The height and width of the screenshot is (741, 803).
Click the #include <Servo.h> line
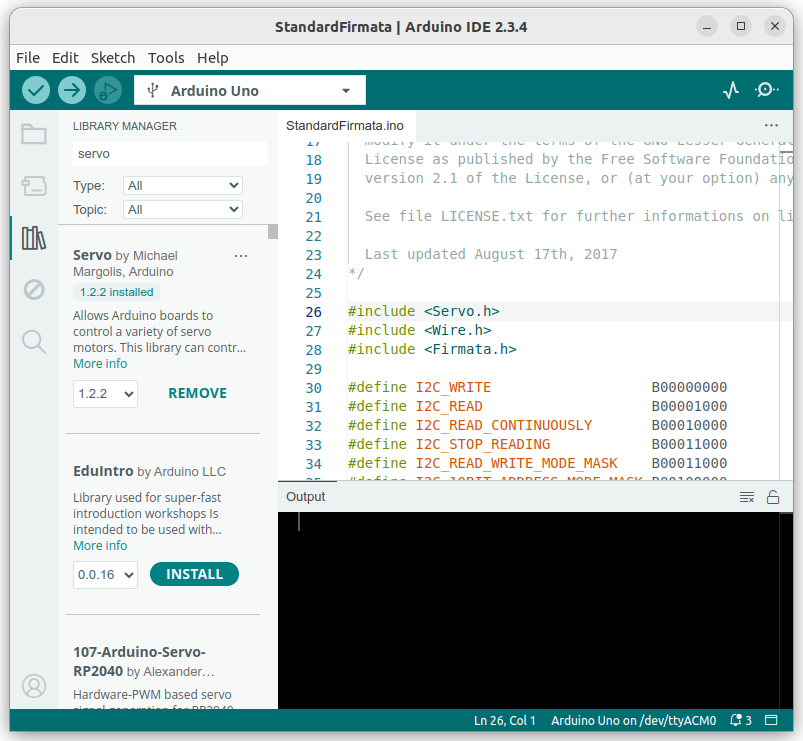(424, 311)
